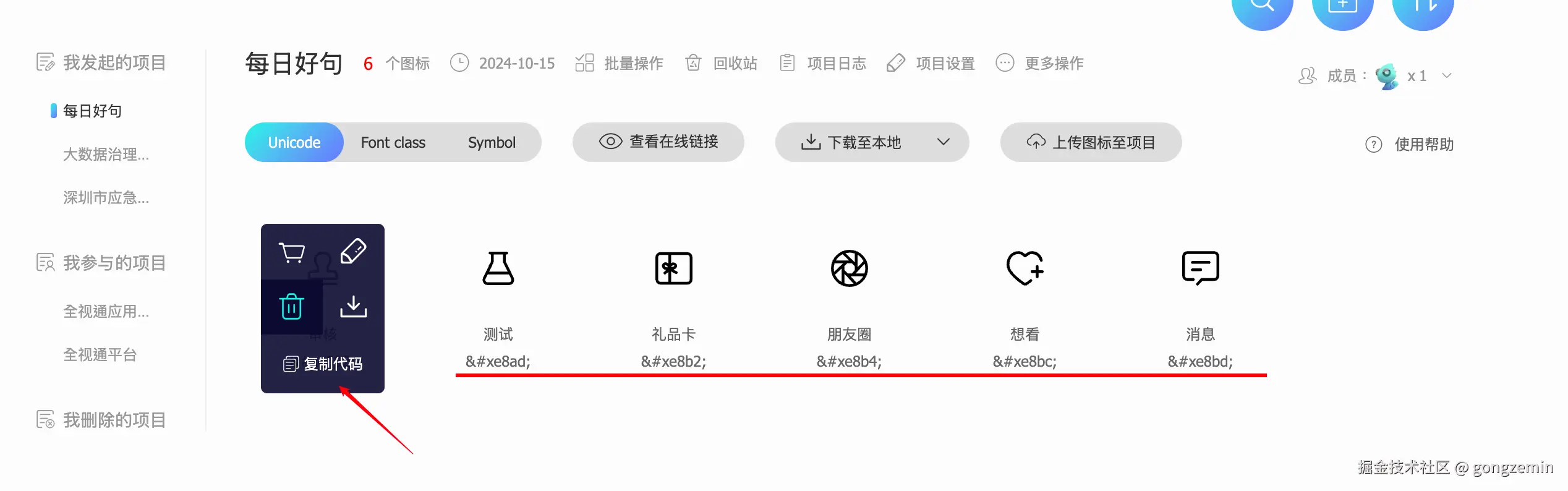
Task: Open 更多操作 menu
Action: (1040, 63)
